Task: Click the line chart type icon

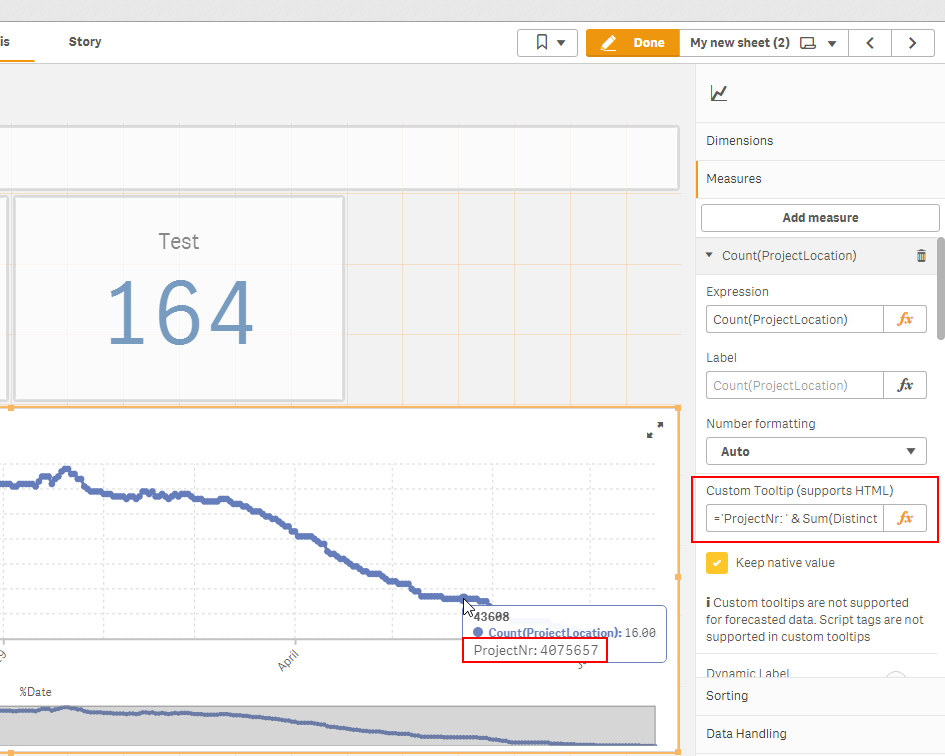Action: click(718, 93)
